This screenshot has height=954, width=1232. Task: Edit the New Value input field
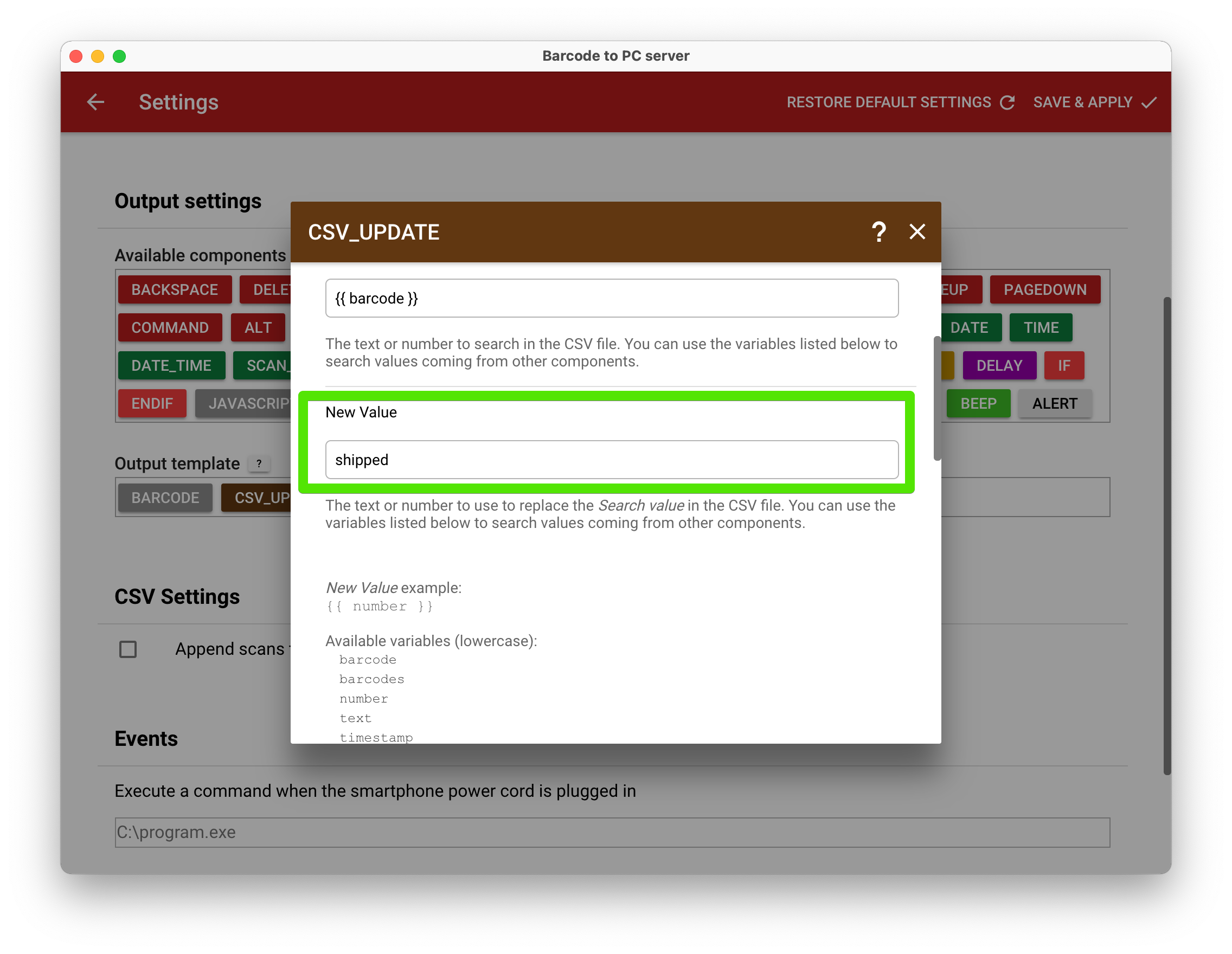[611, 459]
